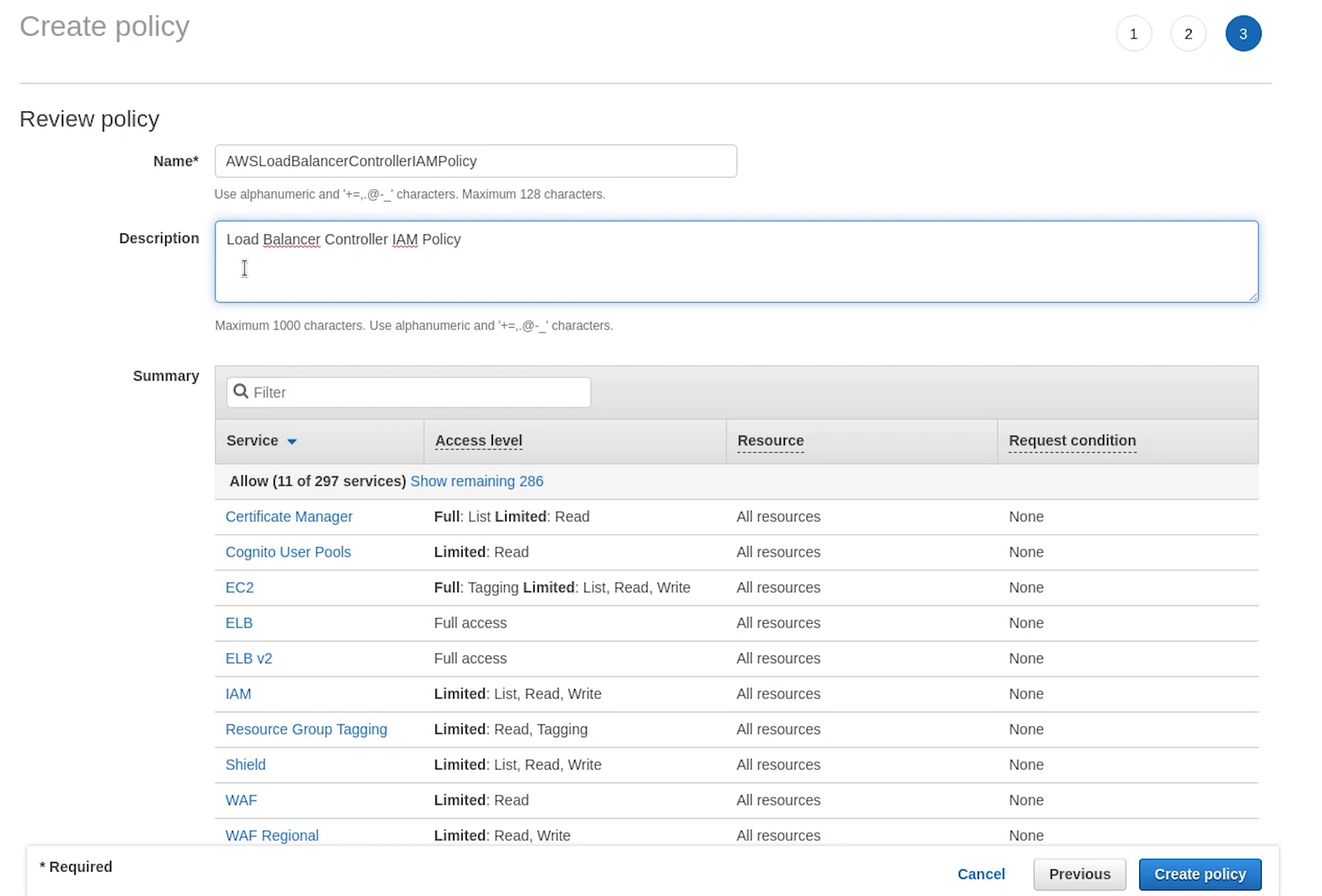Click the Filter search magnifier icon

[x=240, y=391]
